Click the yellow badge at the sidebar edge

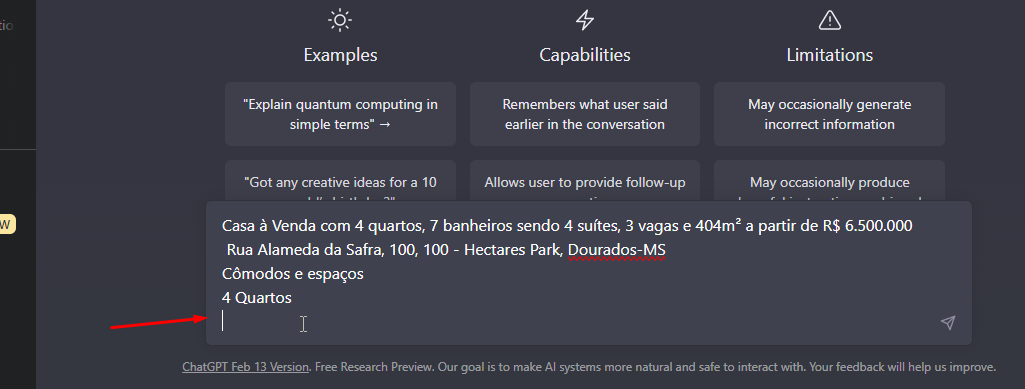pos(7,225)
